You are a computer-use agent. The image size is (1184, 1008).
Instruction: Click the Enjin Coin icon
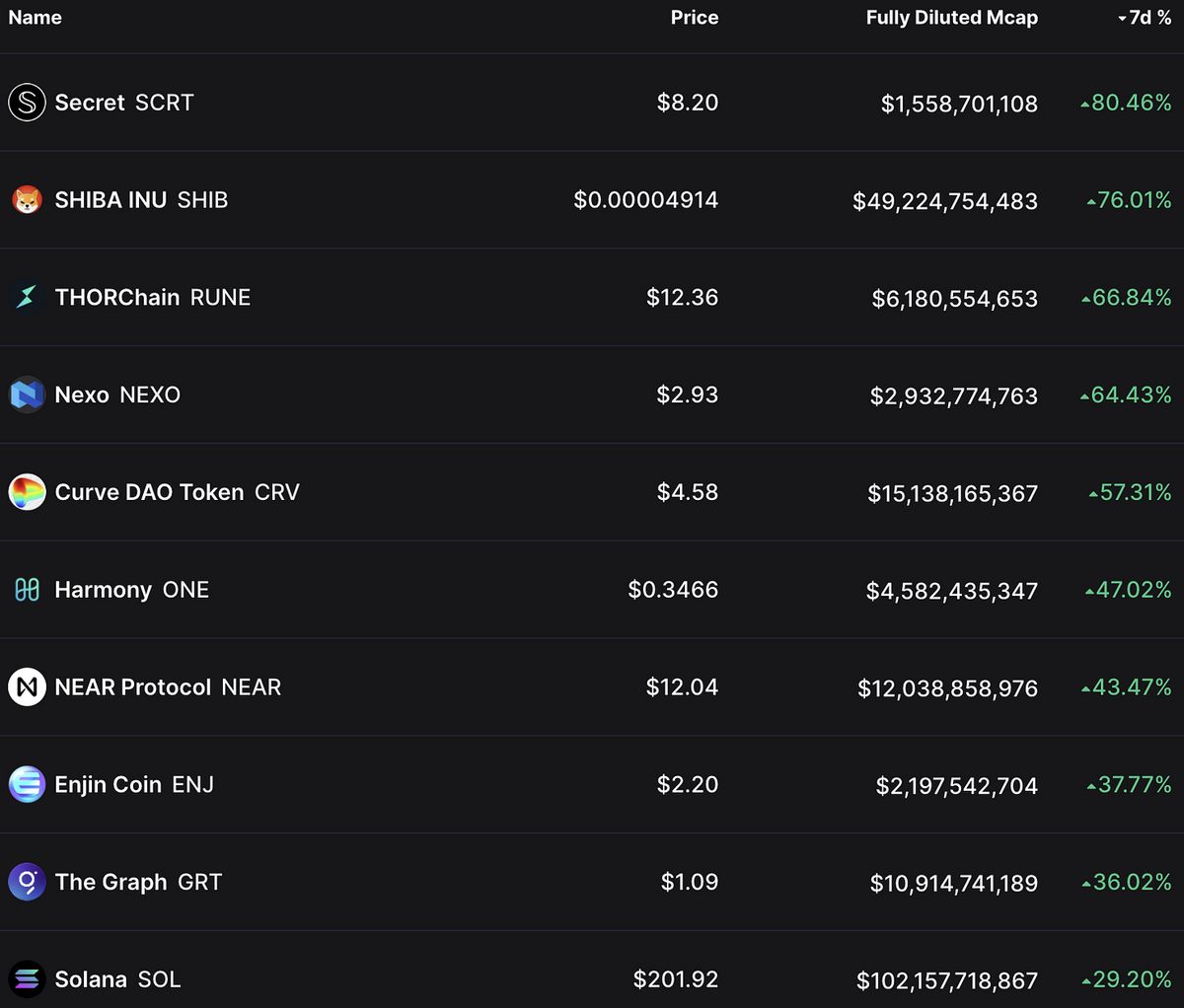coord(27,784)
